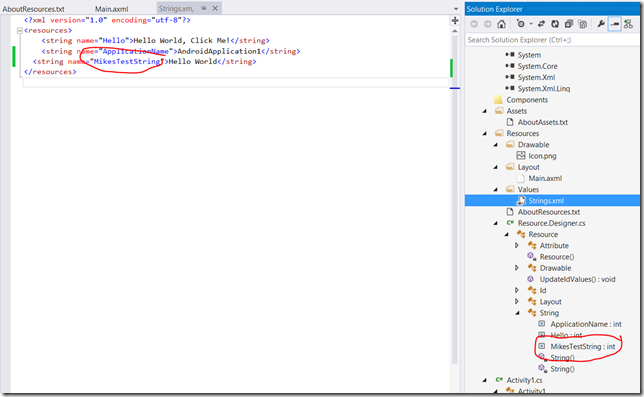Viewport: 644px width, 397px height.
Task: Collapse the resources XML outlining box
Action: pyautogui.click(x=19, y=30)
